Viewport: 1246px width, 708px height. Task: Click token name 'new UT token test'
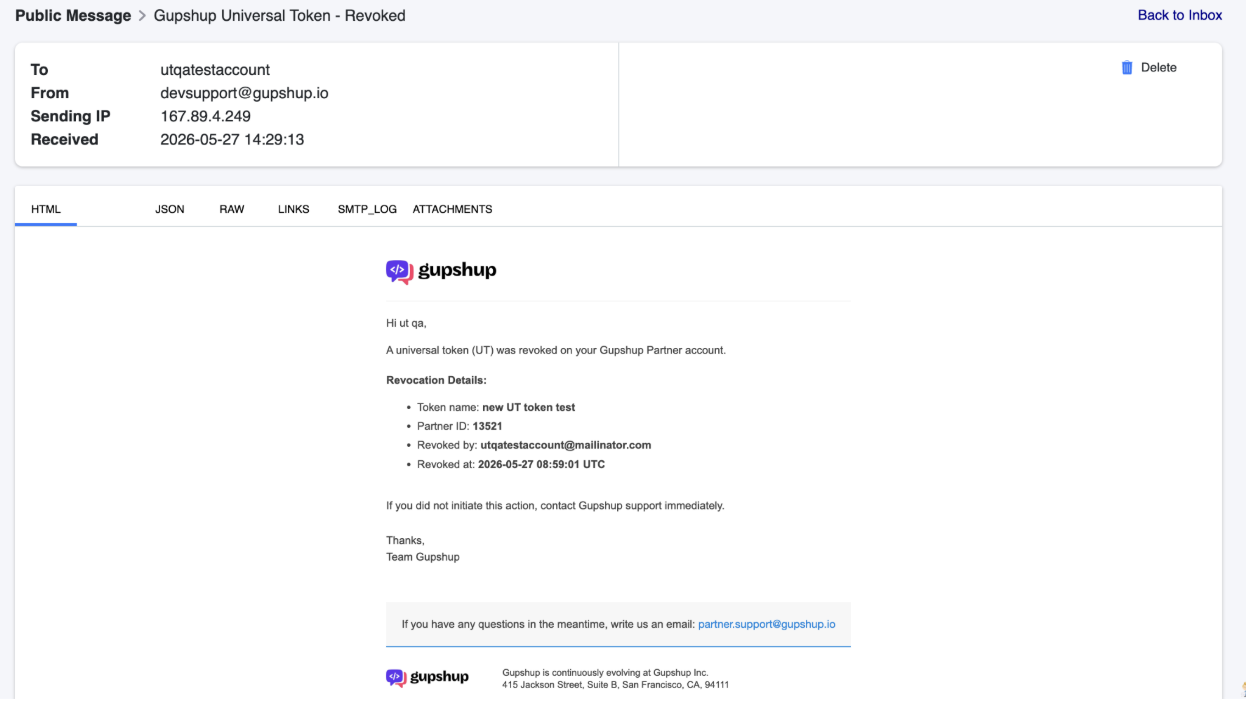pos(528,407)
